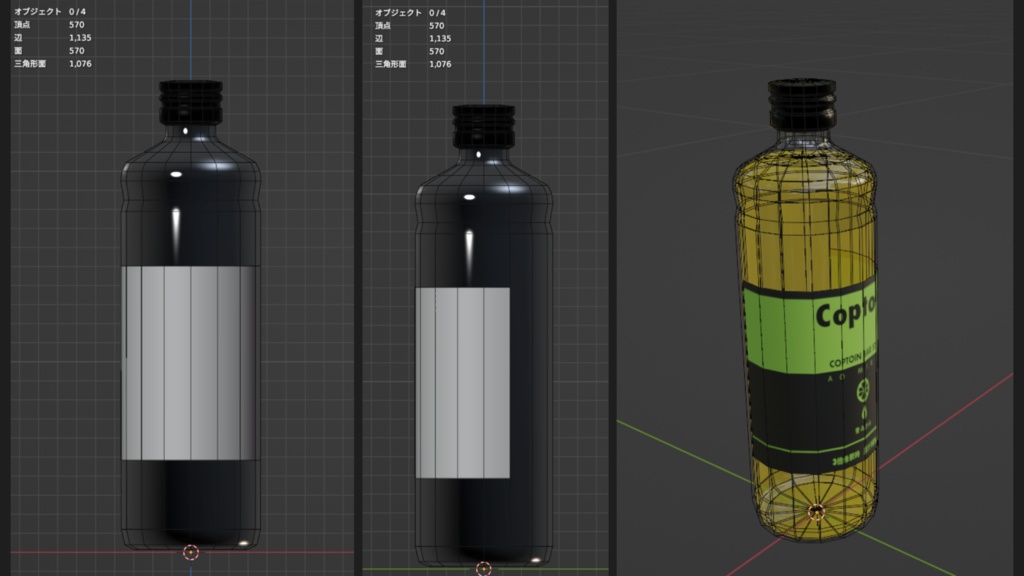Click the 辺 1,135 stat in front-view viewport

point(52,38)
